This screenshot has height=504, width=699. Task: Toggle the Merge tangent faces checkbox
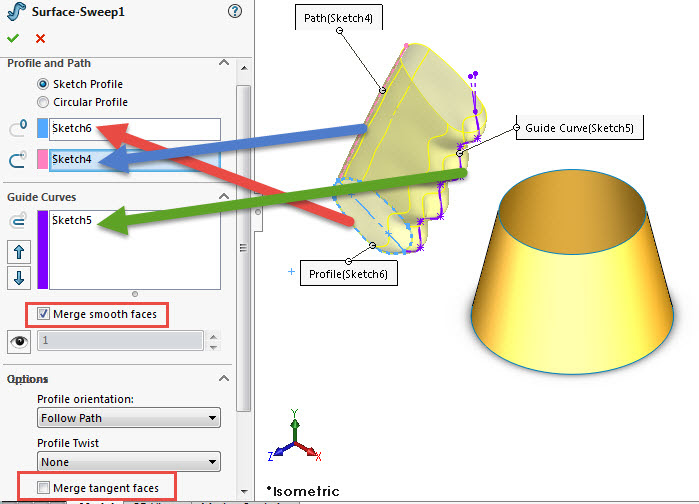click(43, 488)
